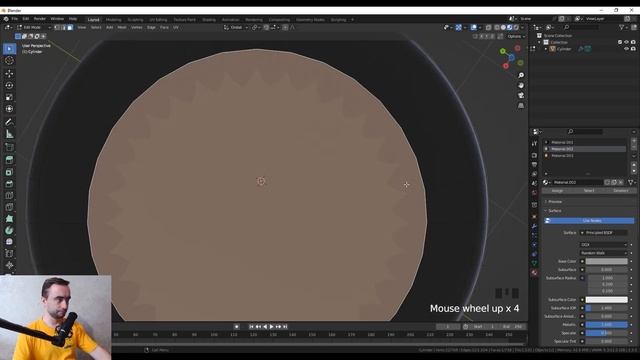Open the GGX distribution dropdown
This screenshot has width=640, height=360.
(x=604, y=244)
